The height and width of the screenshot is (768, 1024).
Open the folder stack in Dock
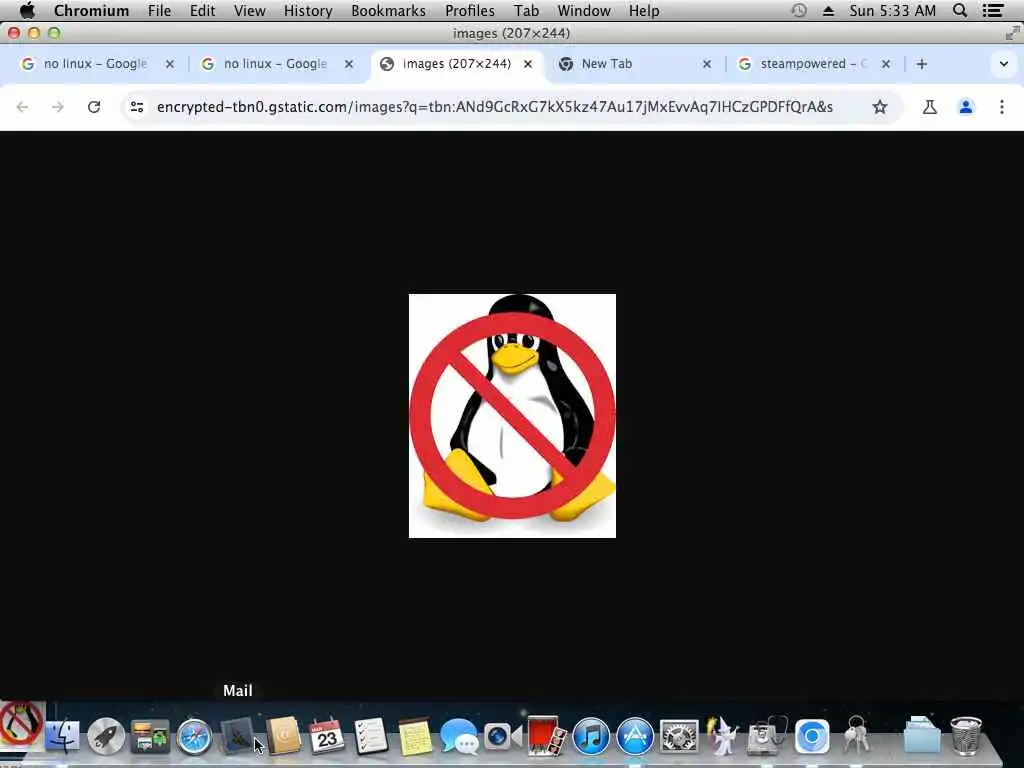[922, 737]
